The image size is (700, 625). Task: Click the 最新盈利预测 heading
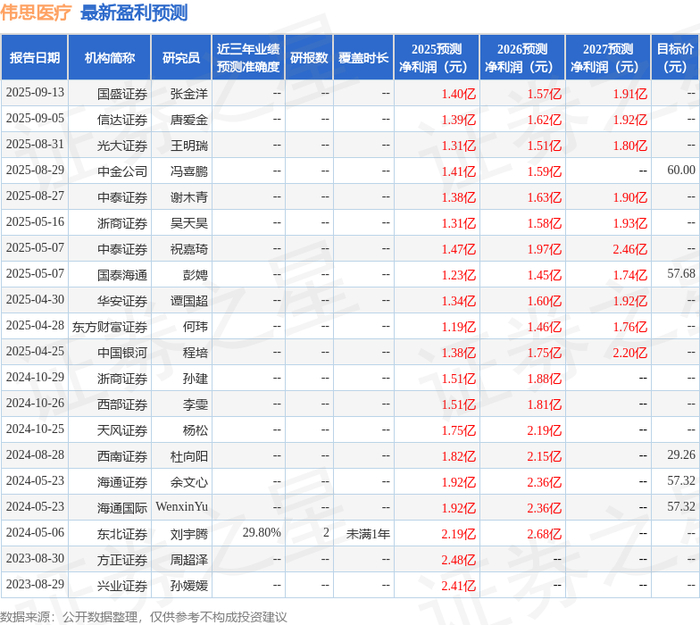pyautogui.click(x=134, y=12)
